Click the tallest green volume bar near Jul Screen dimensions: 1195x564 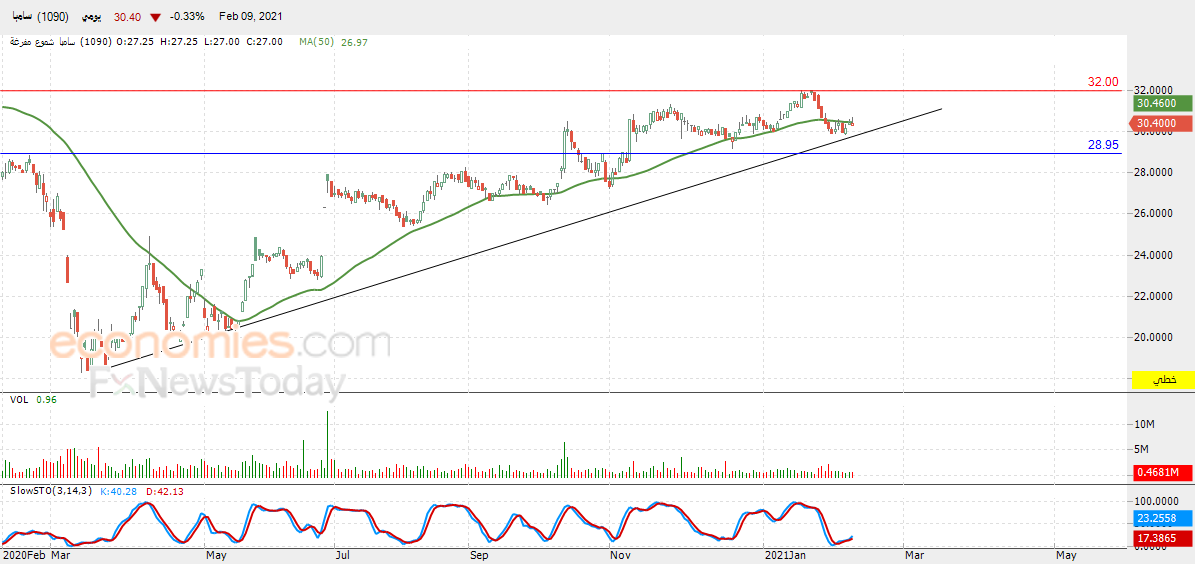pos(328,444)
